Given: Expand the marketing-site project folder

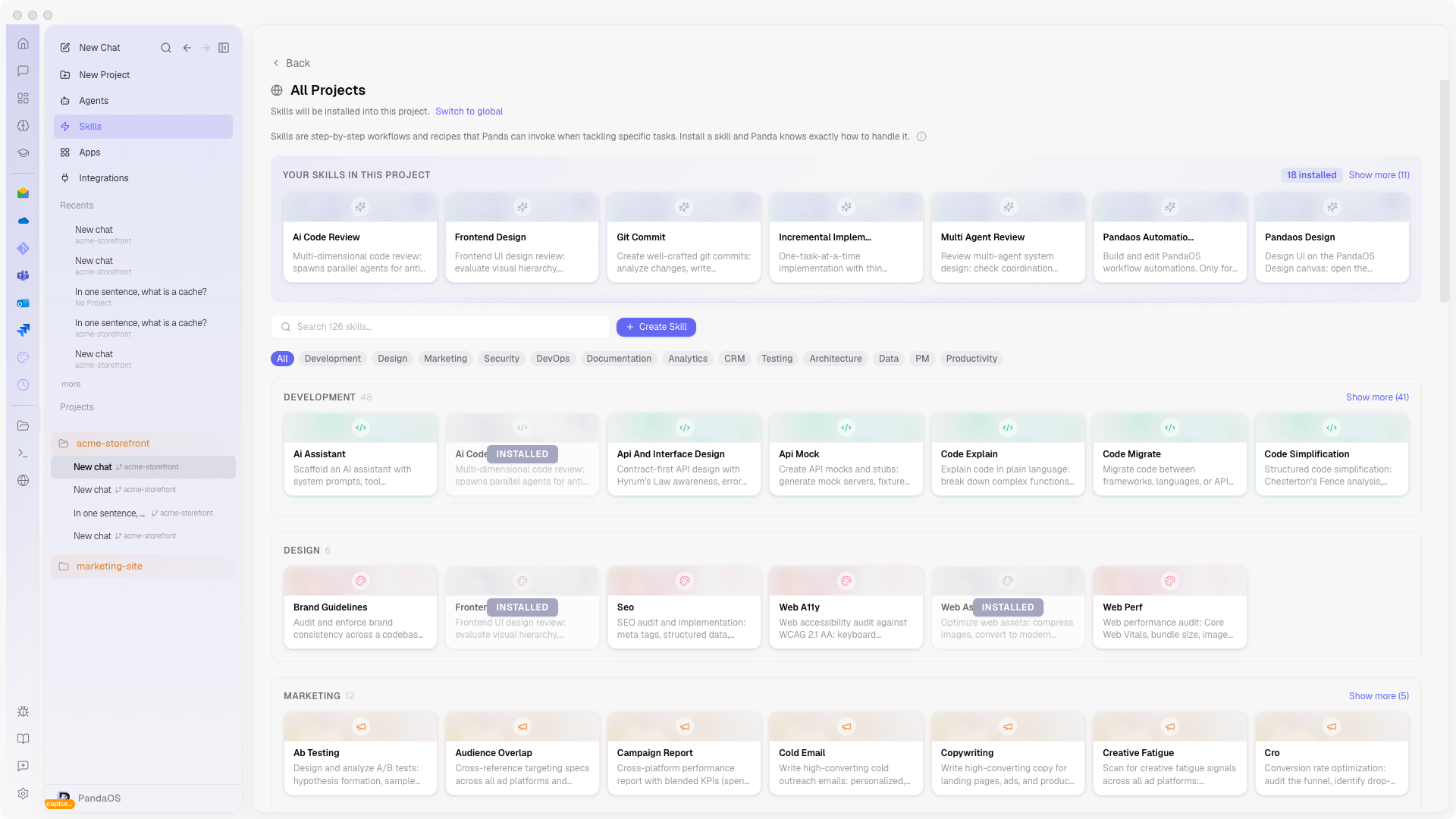Looking at the screenshot, I should point(143,566).
